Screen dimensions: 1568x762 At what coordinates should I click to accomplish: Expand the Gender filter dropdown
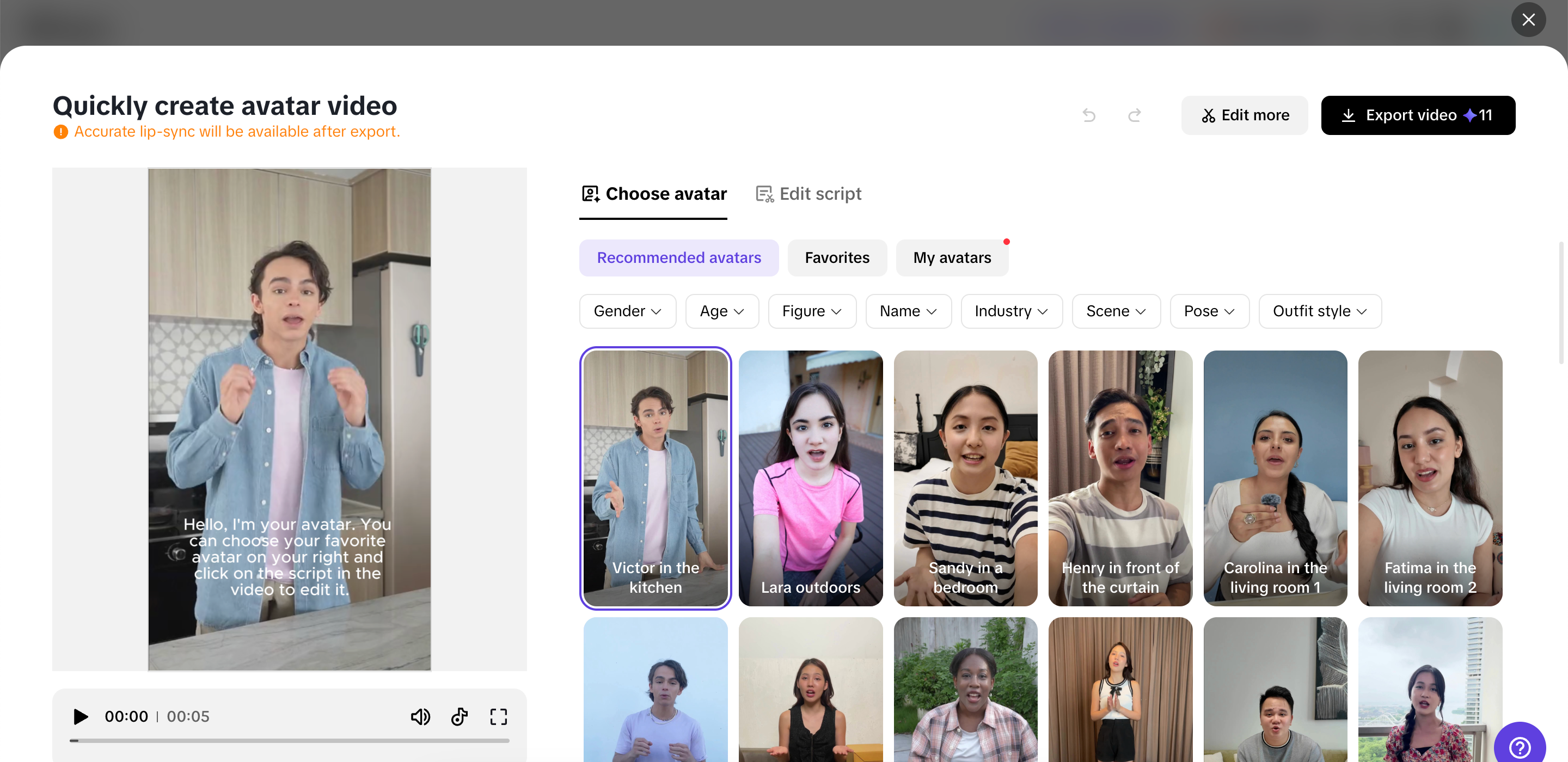[x=627, y=311]
